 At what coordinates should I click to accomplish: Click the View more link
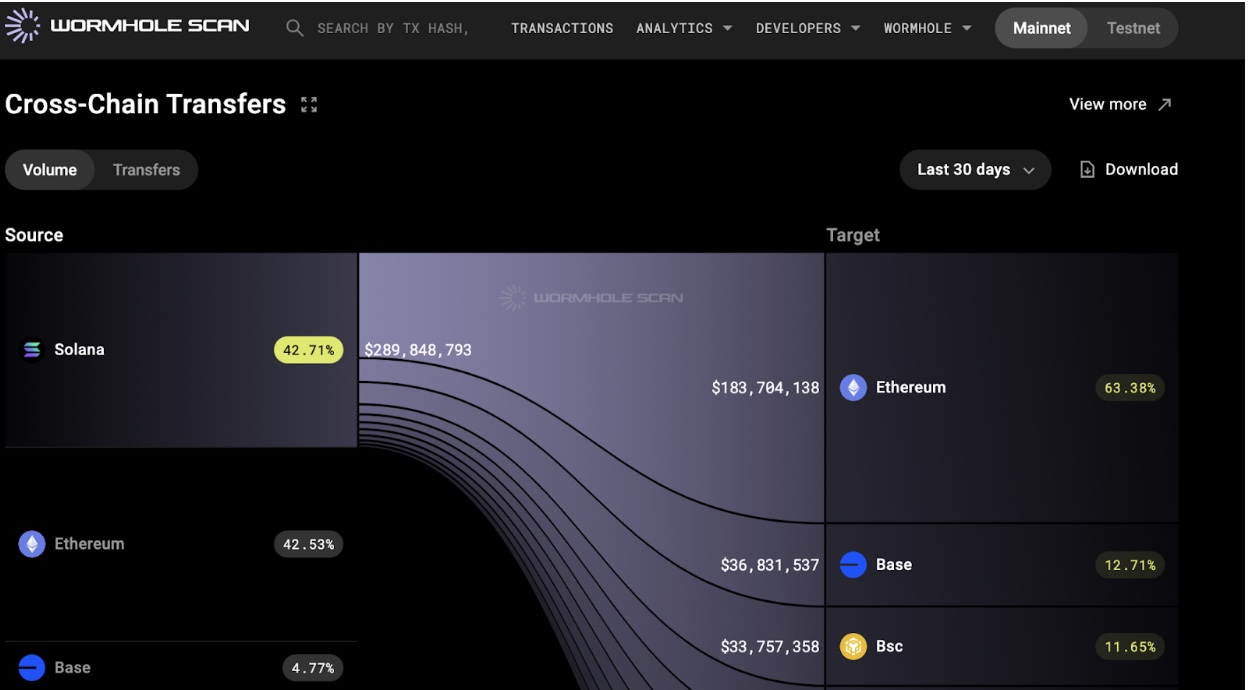pyautogui.click(x=1120, y=104)
